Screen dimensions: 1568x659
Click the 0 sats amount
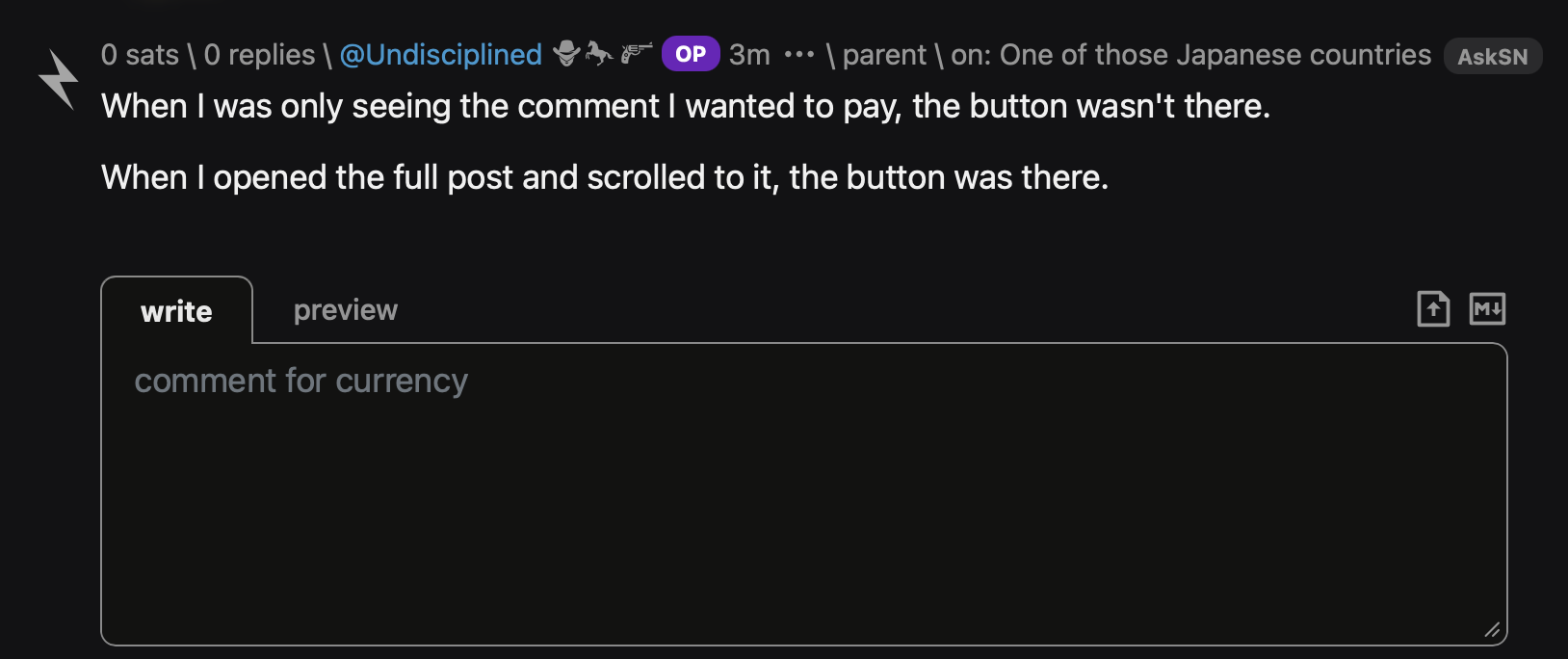click(140, 55)
